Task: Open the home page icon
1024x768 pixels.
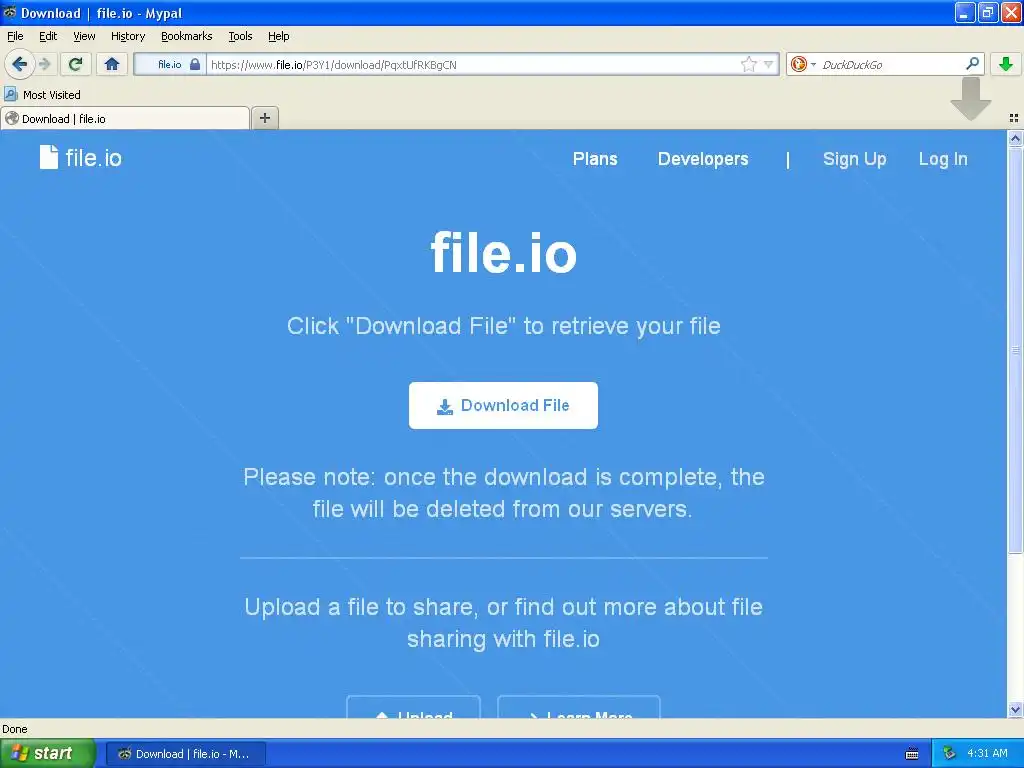Action: click(112, 64)
